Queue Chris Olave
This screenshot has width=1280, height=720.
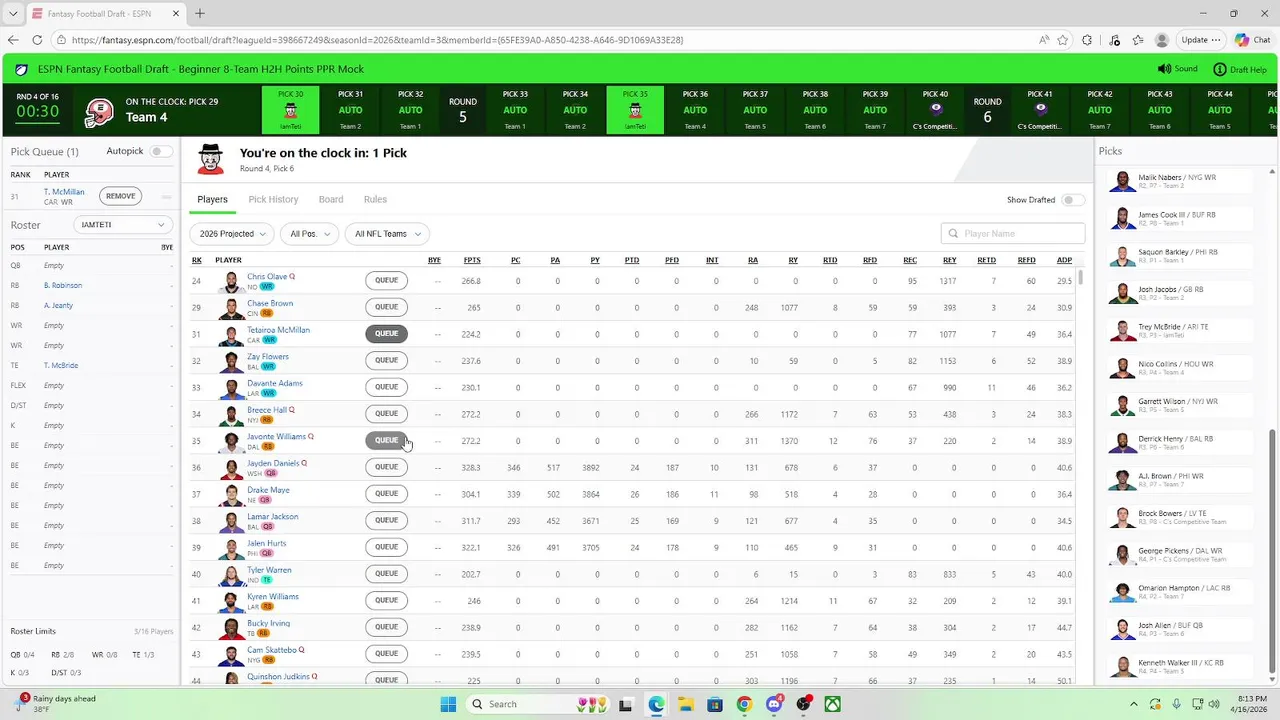[386, 281]
